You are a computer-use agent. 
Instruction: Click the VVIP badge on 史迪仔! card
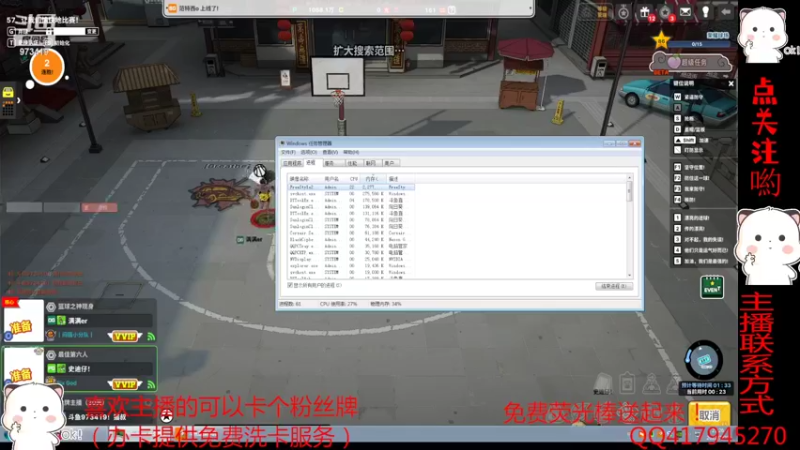pyautogui.click(x=124, y=384)
